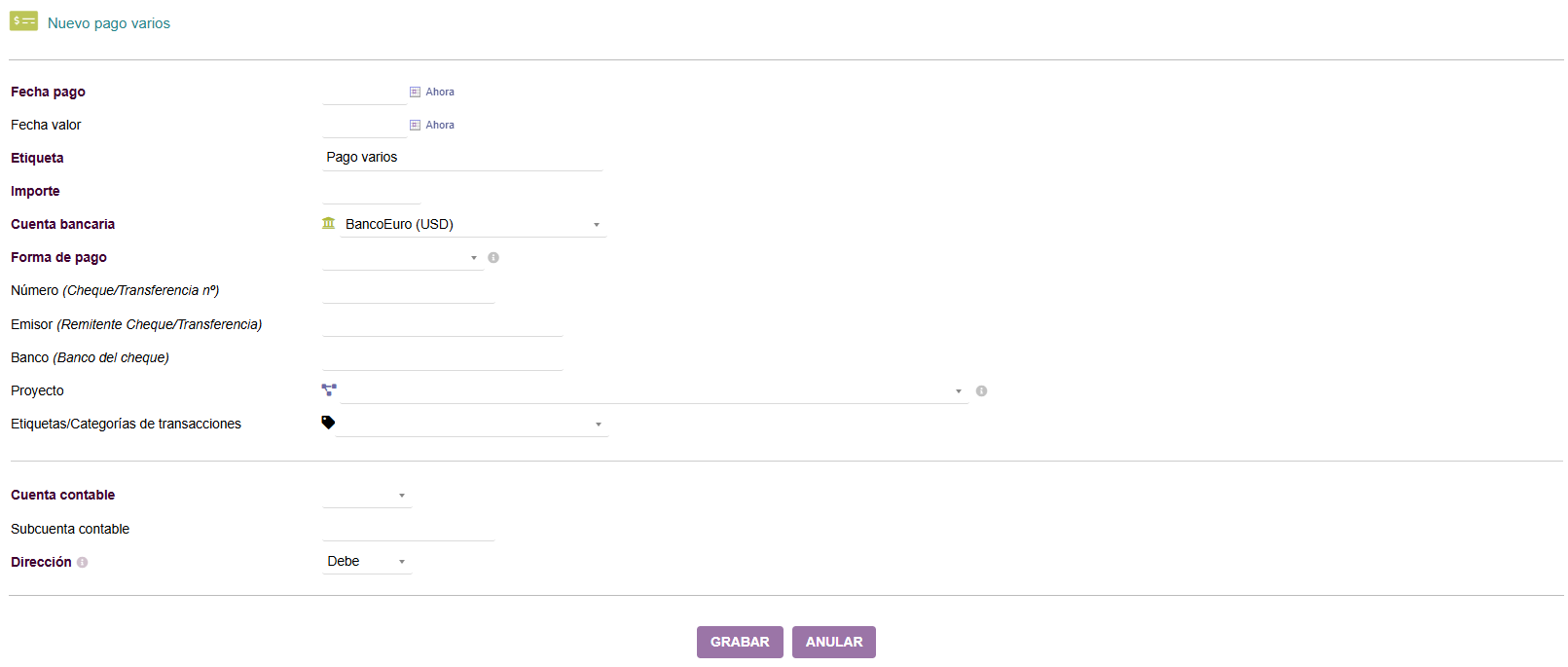Open the Forma de pago dropdown
The height and width of the screenshot is (667, 1568).
pos(402,258)
